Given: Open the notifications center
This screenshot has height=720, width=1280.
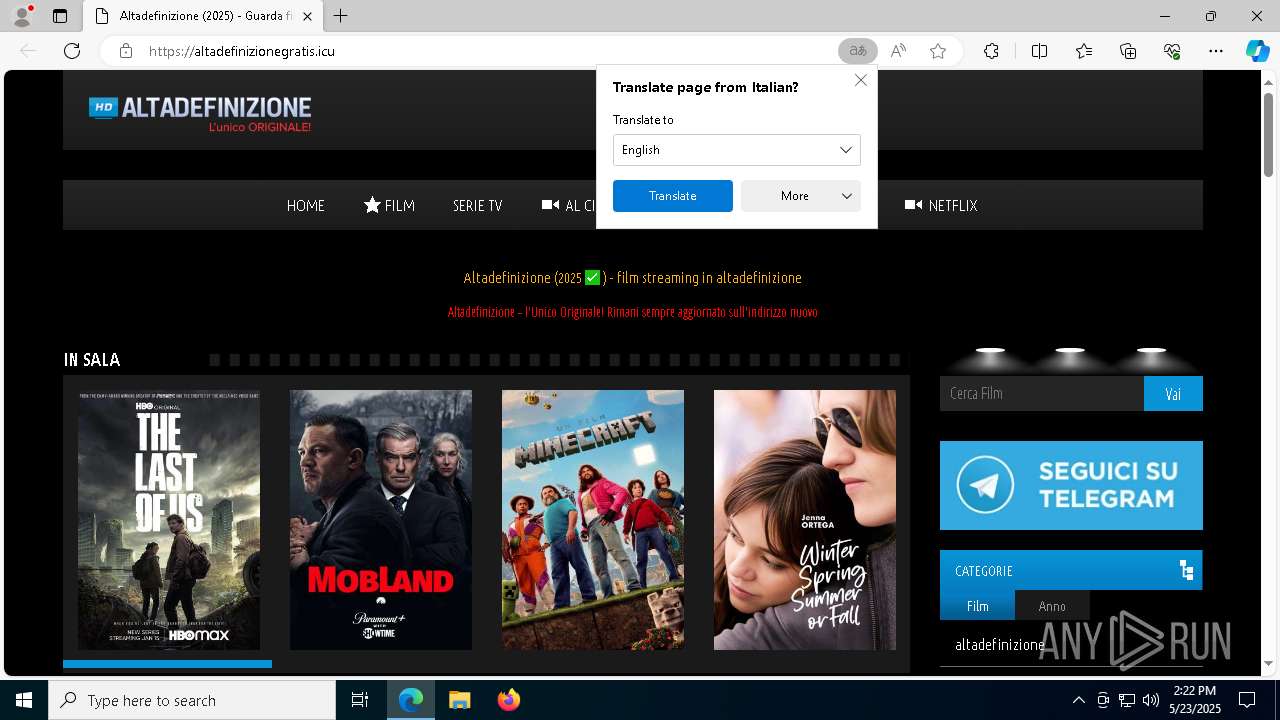Looking at the screenshot, I should [1247, 700].
